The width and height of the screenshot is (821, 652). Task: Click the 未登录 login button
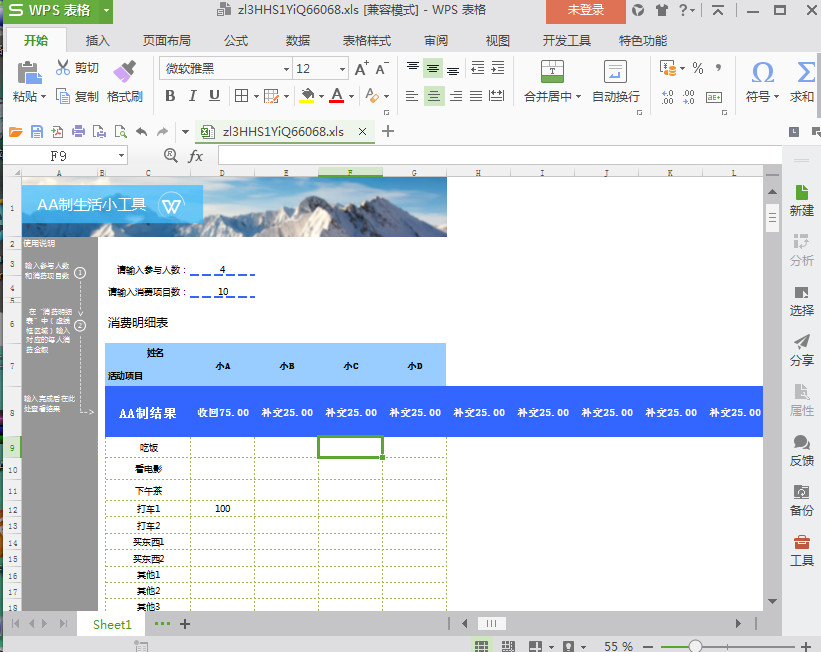585,13
